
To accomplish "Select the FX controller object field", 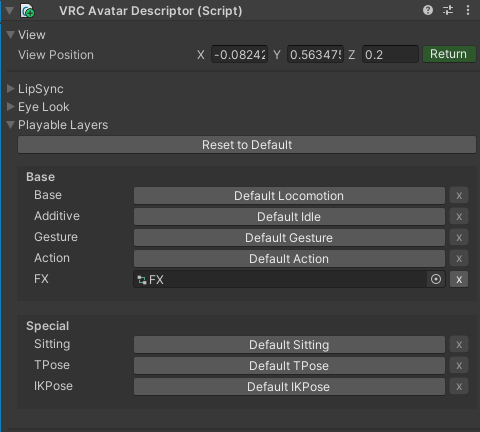I will coord(280,279).
